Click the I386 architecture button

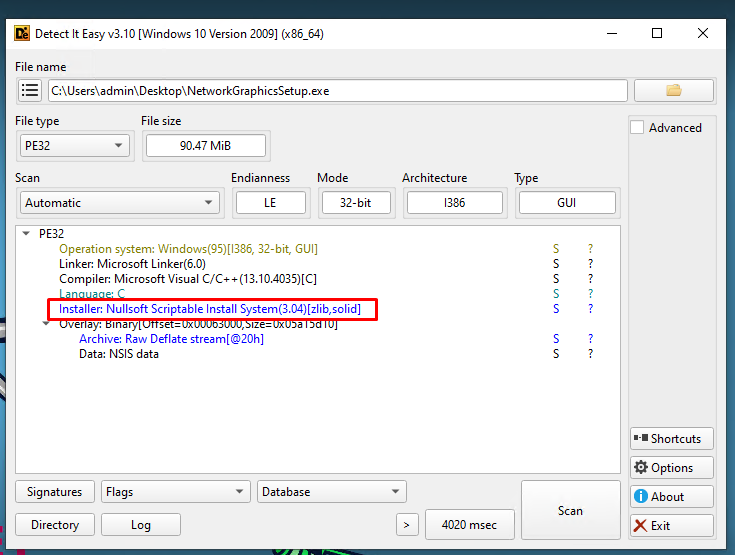pos(455,202)
